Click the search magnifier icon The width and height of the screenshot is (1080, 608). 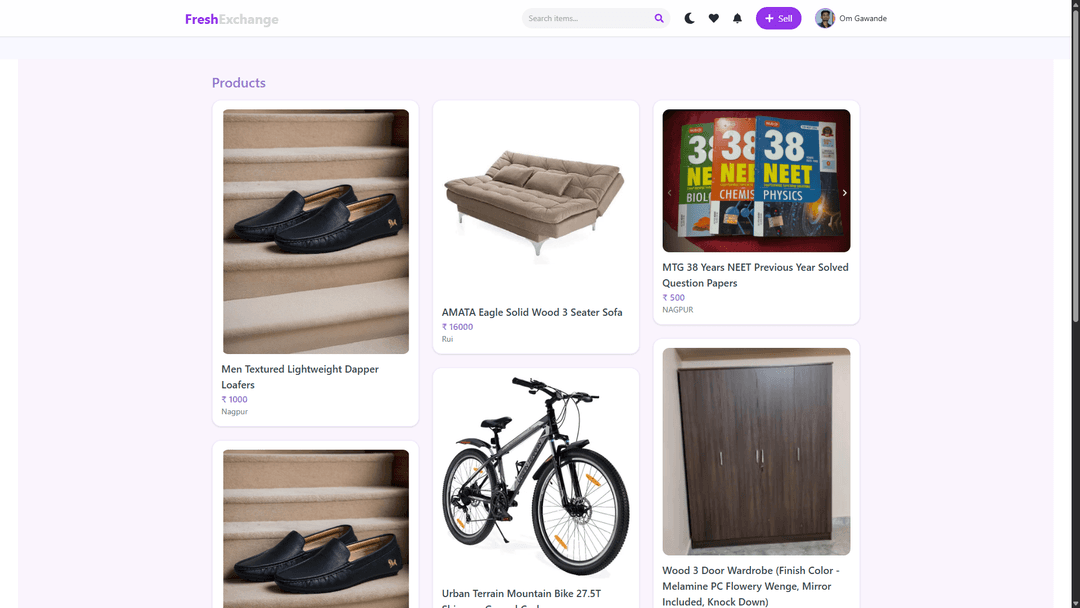click(659, 18)
